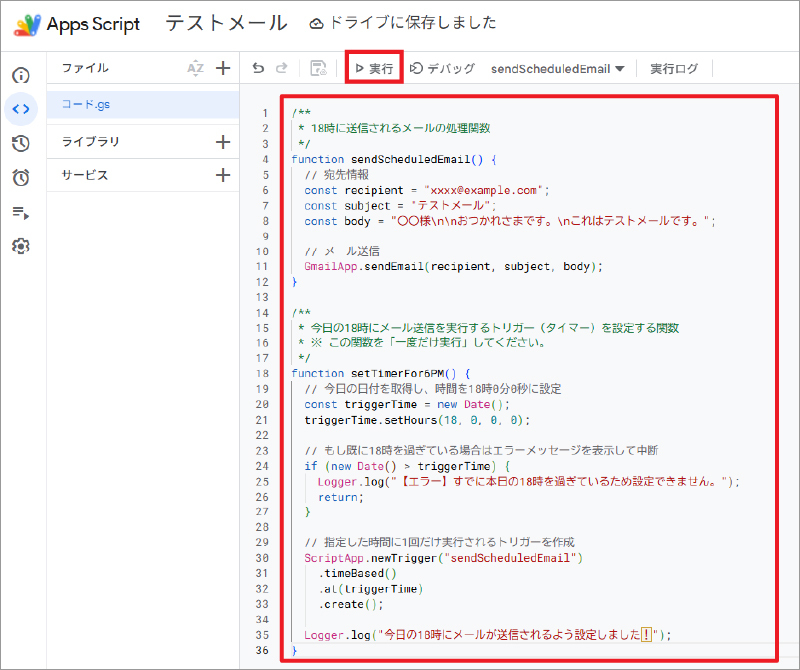Viewport: 800px width, 670px height.
Task: Click the return; statement line
Action: point(340,497)
